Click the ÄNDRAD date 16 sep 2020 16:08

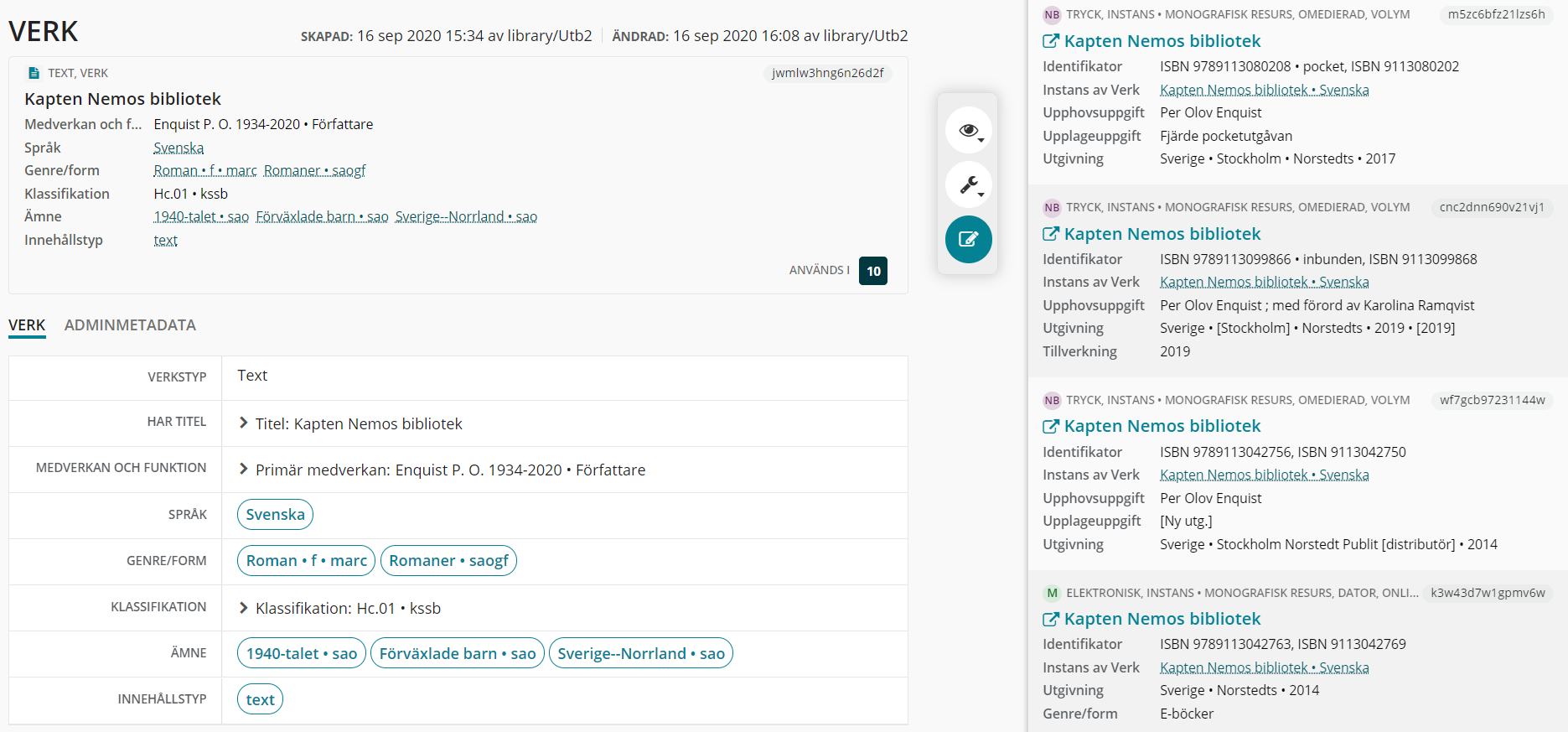pos(737,36)
